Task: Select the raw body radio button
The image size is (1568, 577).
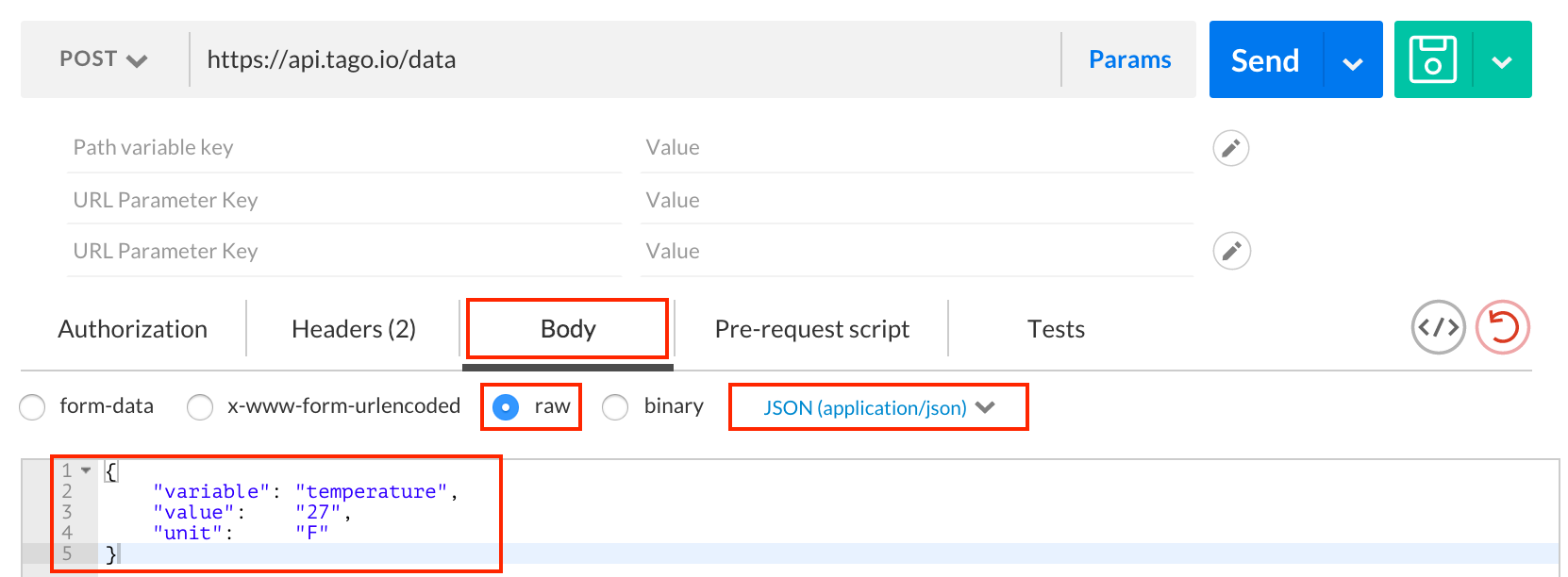Action: (506, 407)
